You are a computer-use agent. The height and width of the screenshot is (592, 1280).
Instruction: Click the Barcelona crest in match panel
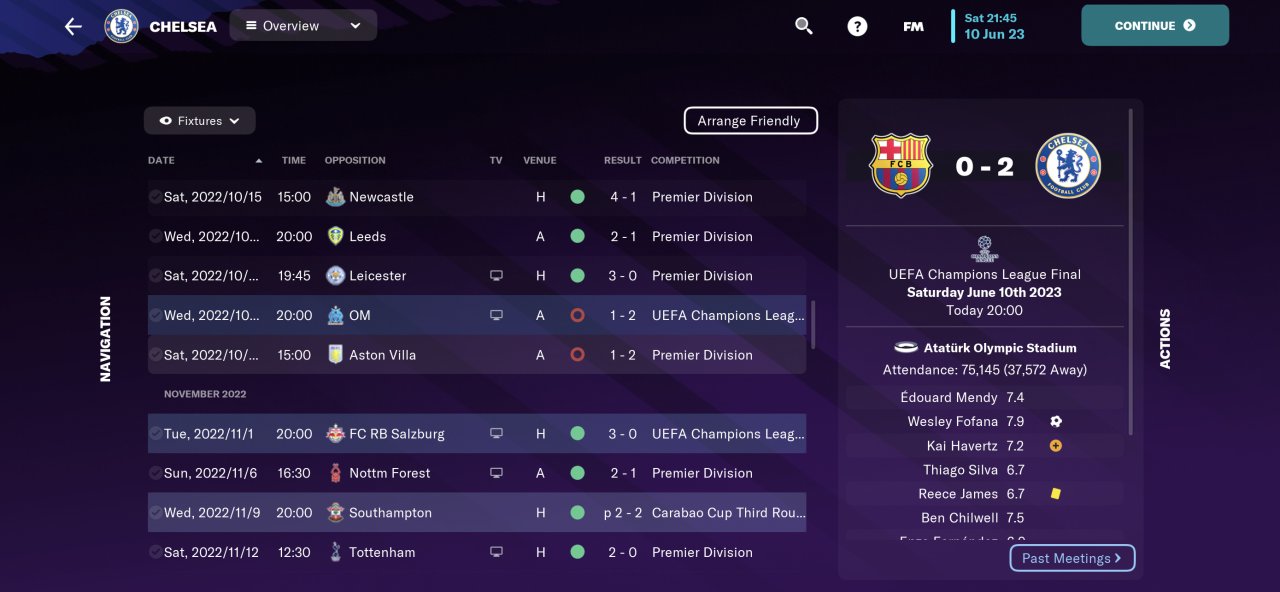click(900, 166)
